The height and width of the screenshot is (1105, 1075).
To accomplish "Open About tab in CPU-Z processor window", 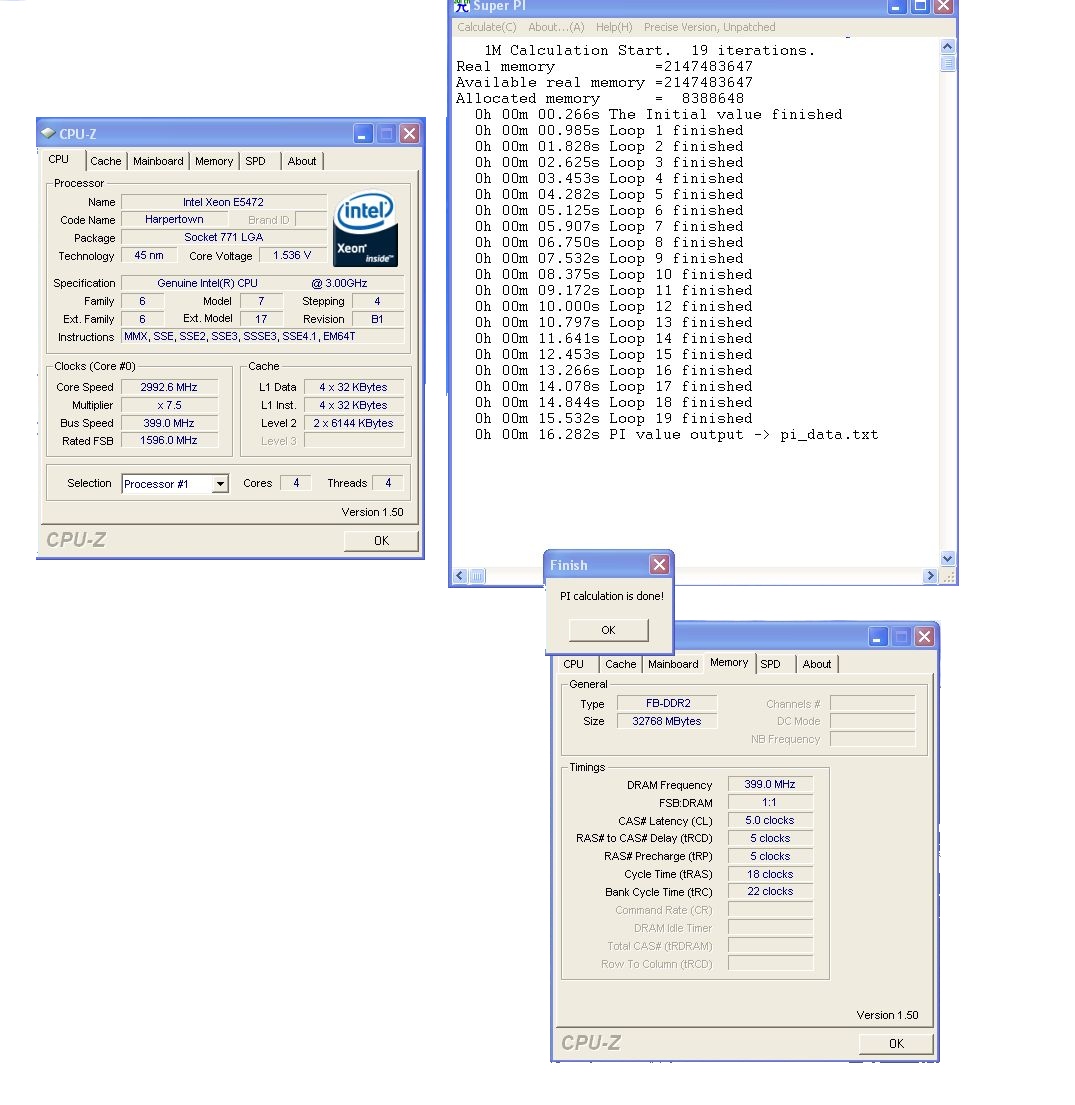I will 302,161.
